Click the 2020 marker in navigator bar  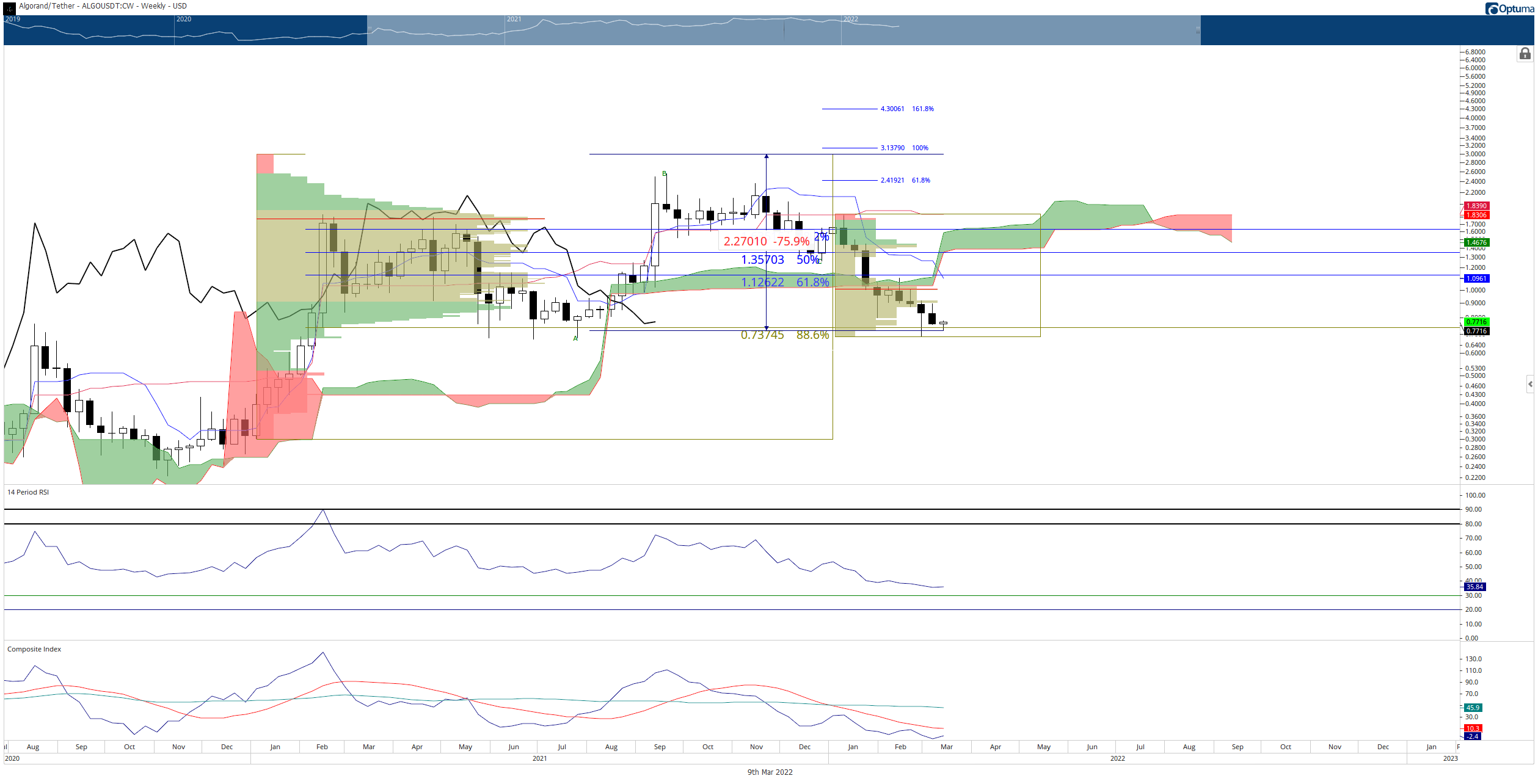pos(184,19)
